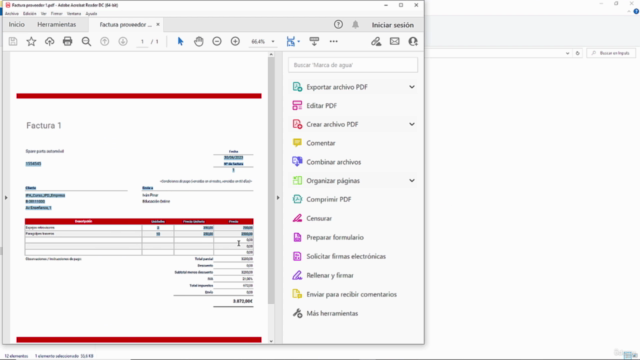Open the Ver menu
The width and height of the screenshot is (640, 360).
tap(44, 13)
